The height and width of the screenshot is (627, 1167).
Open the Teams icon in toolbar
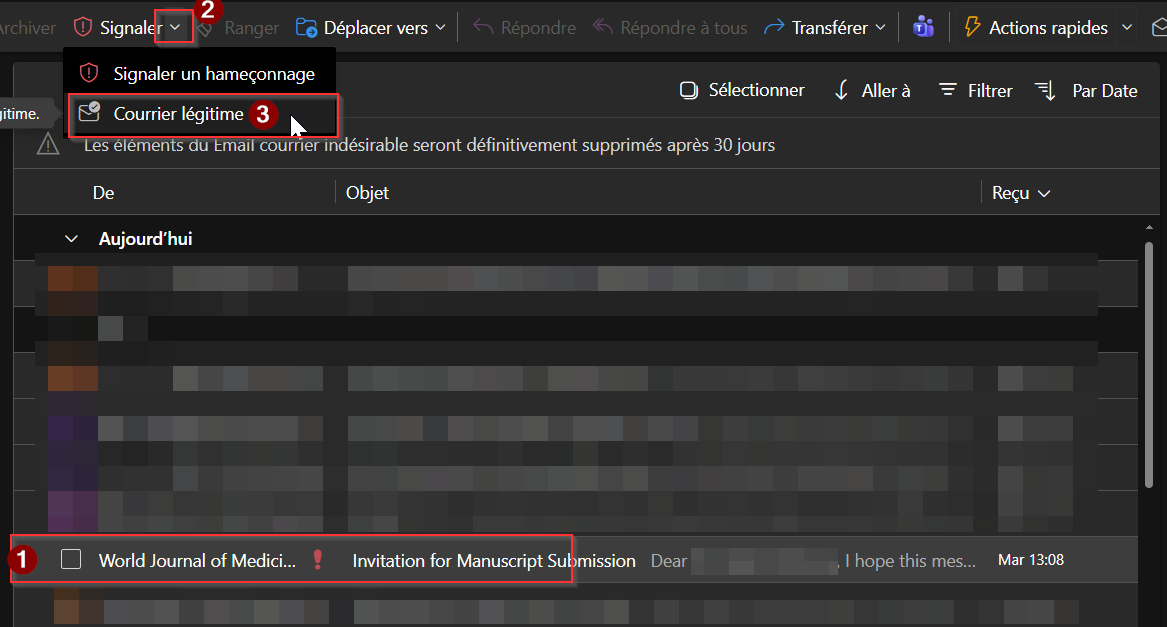pyautogui.click(x=923, y=27)
